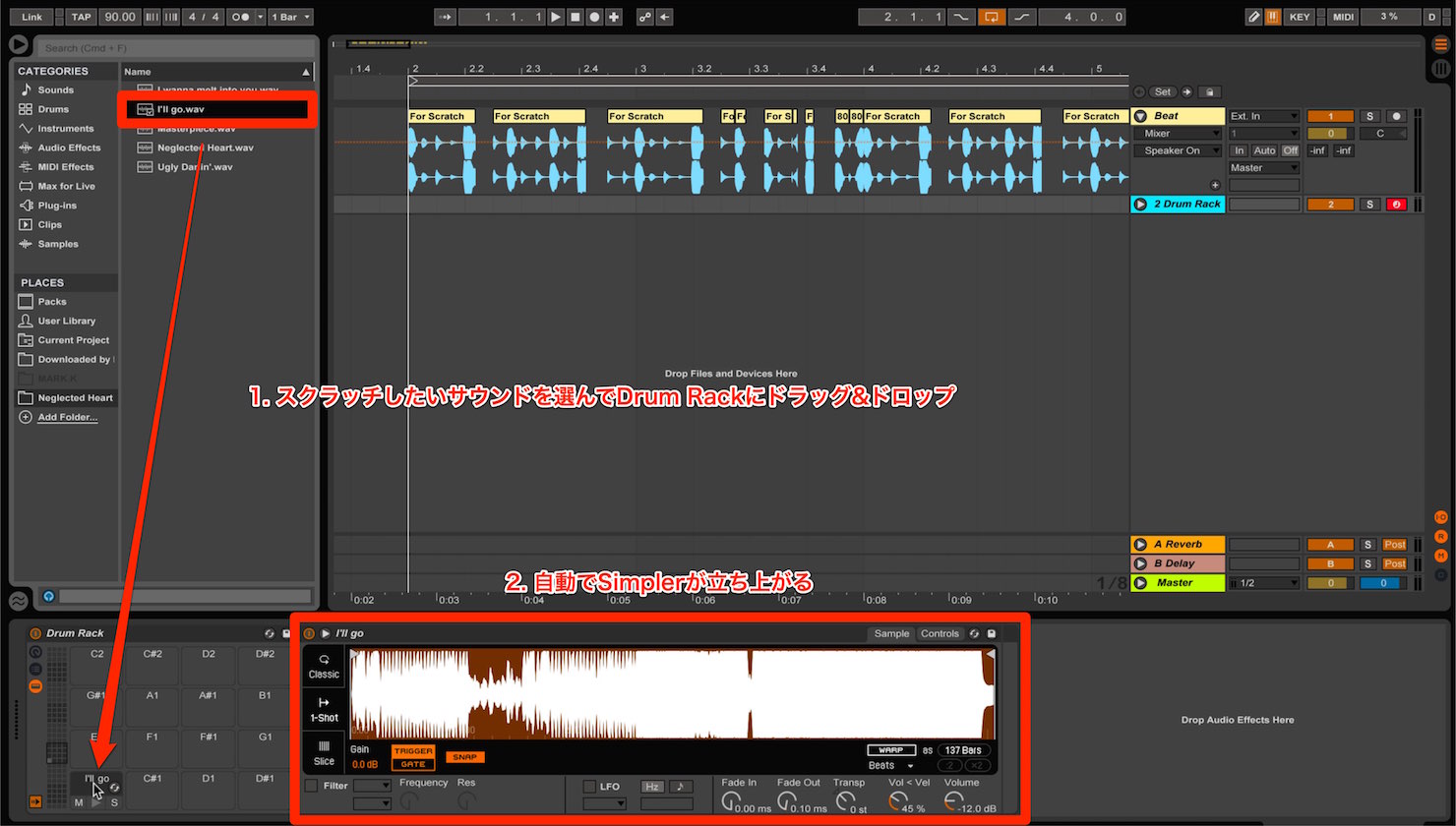The height and width of the screenshot is (826, 1456).
Task: Select the Drums category
Action: tap(53, 109)
